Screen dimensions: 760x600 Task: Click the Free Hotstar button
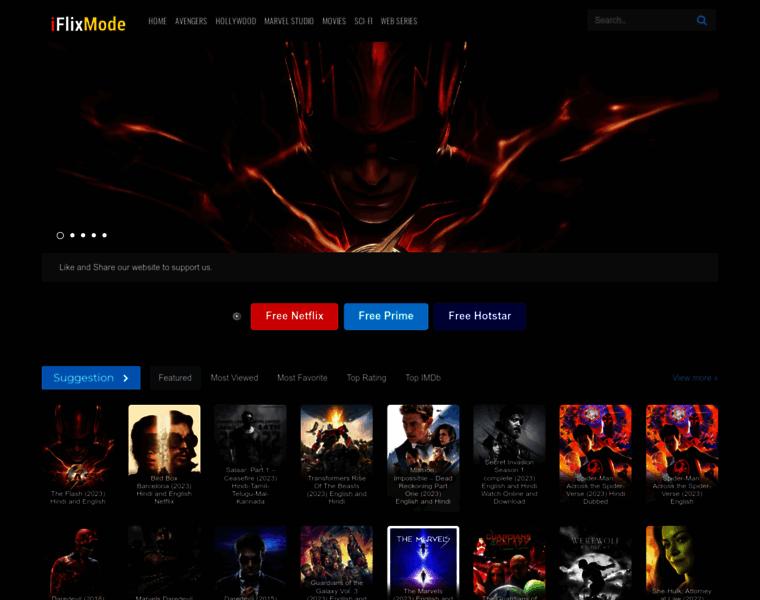479,316
